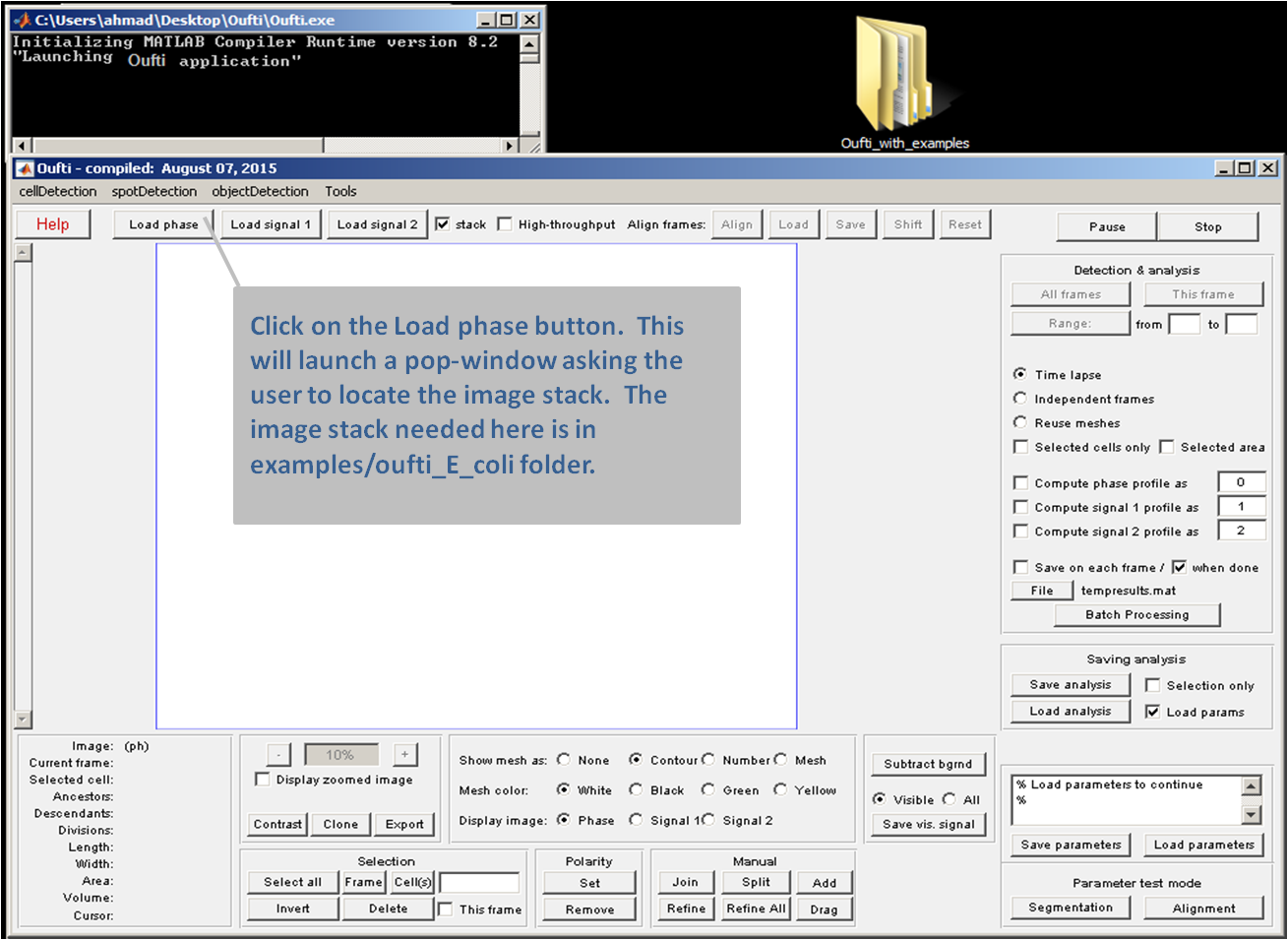Click the red Help button

tap(53, 224)
